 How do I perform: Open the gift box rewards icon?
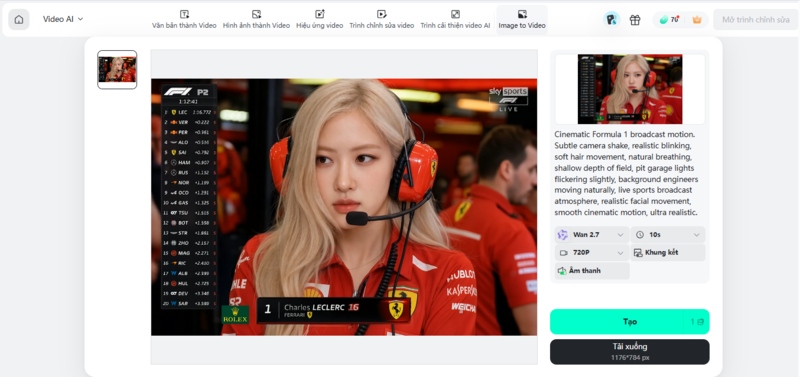pyautogui.click(x=635, y=20)
